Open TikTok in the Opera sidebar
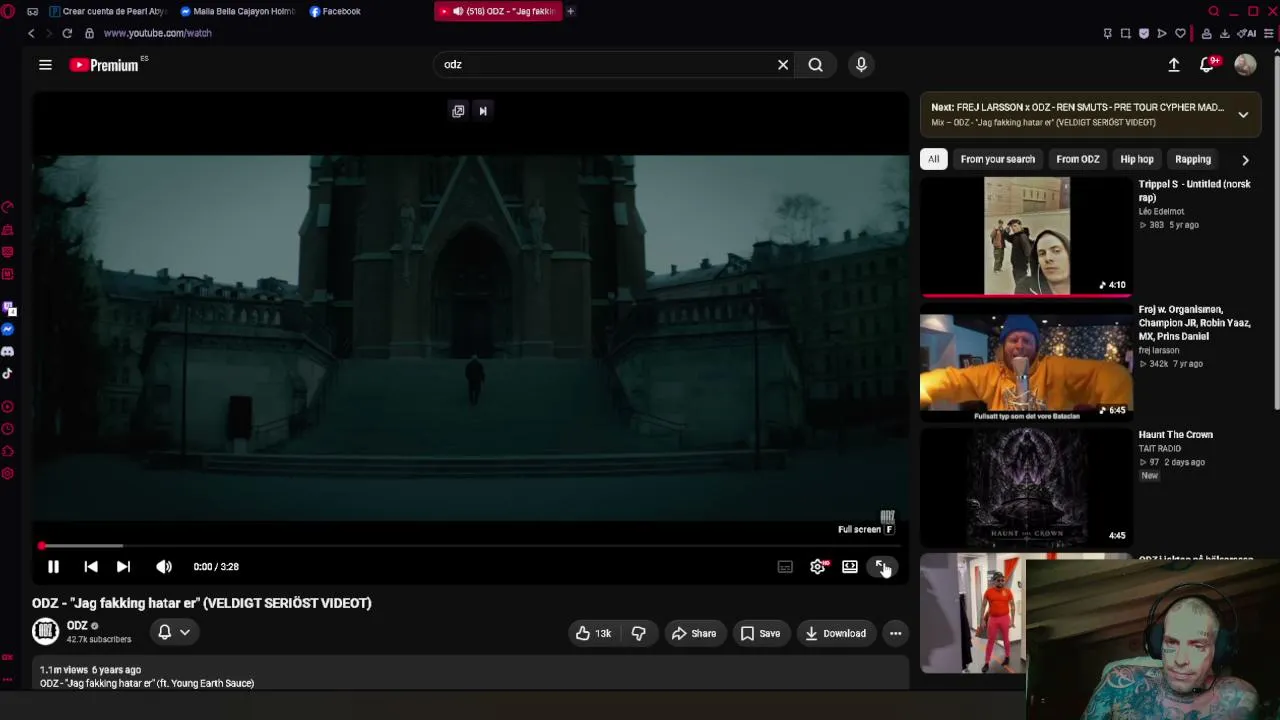The image size is (1280, 720). pos(8,374)
